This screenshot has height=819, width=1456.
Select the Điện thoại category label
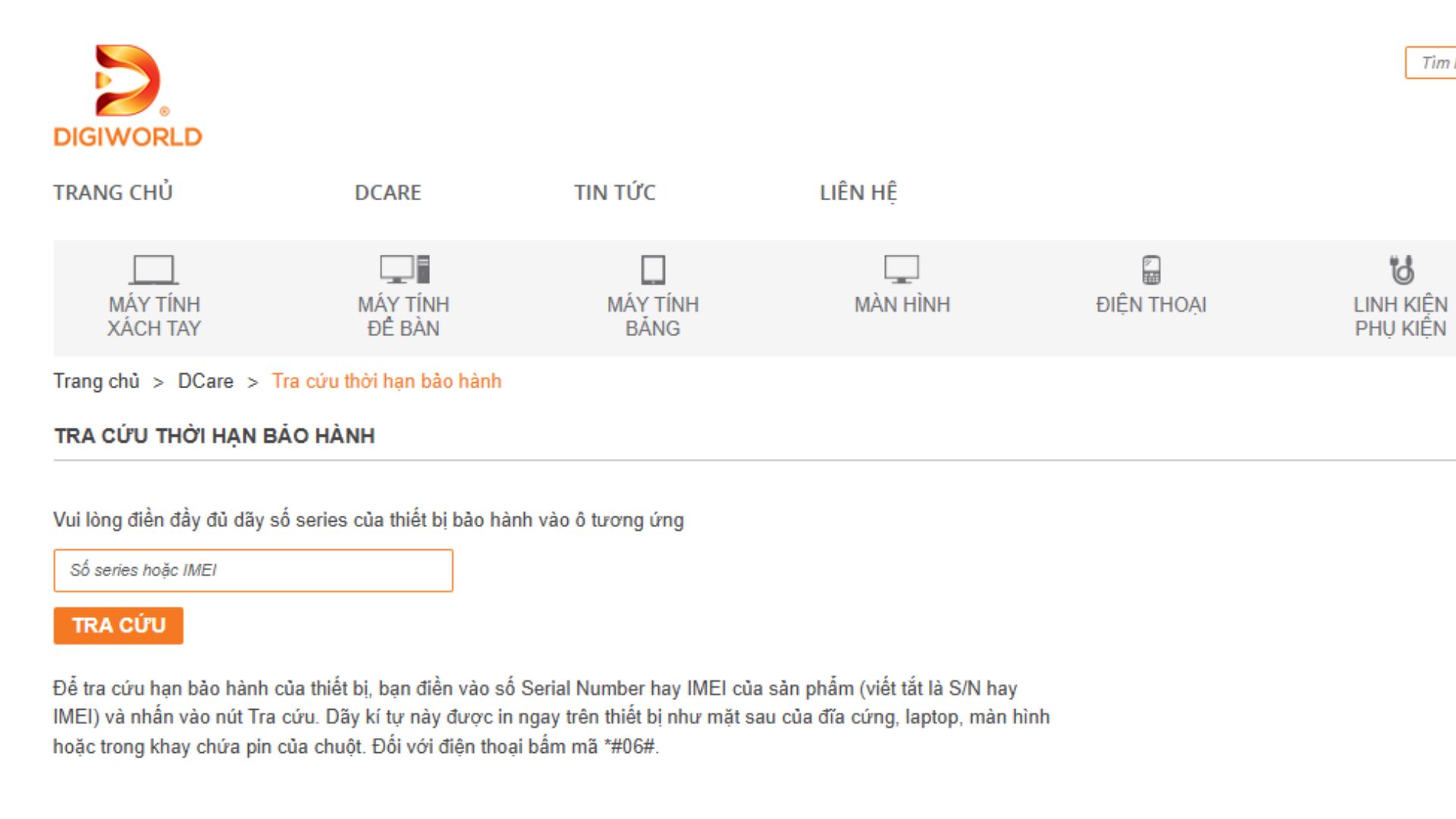(x=1151, y=305)
